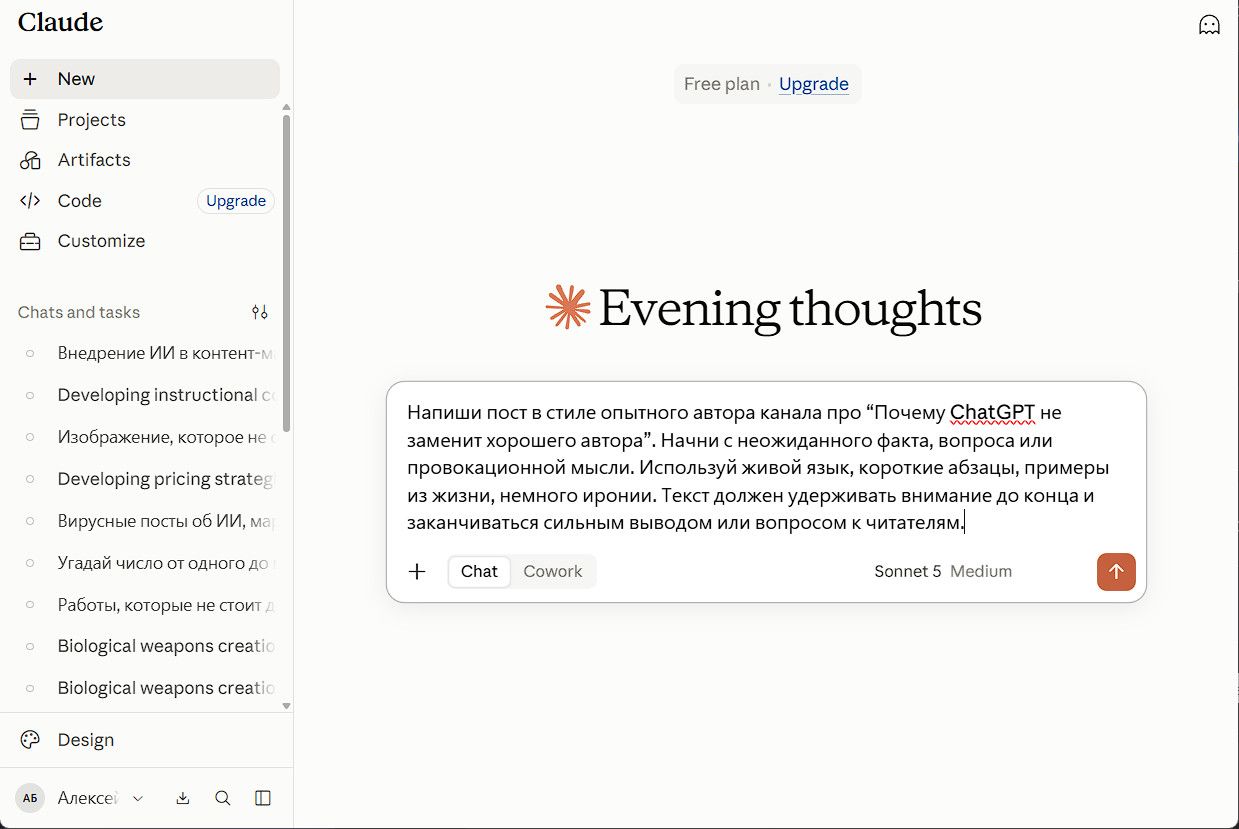Click the Design palette icon
Viewport: 1239px width, 829px height.
pos(30,740)
